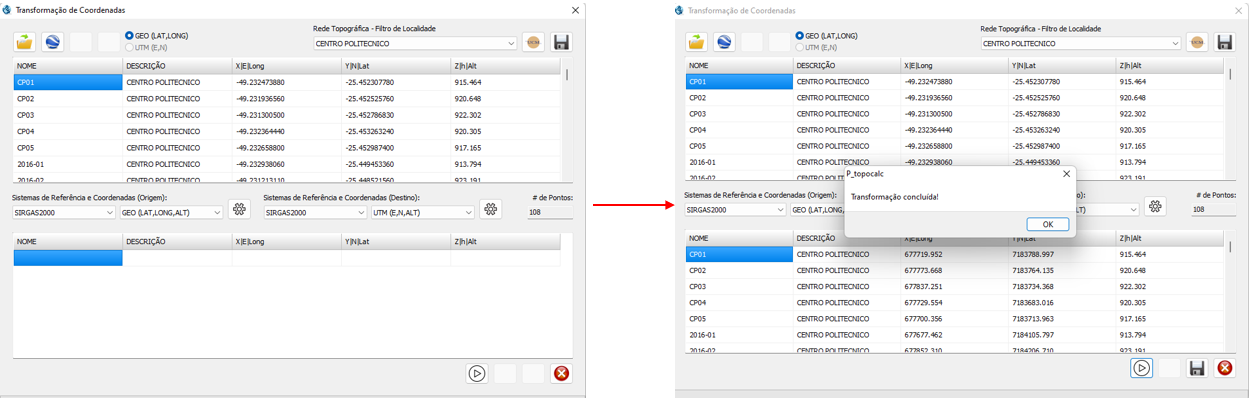Open UTM (E,N,ALT) dropdown in left window
The width and height of the screenshot is (1249, 398).
coord(423,212)
